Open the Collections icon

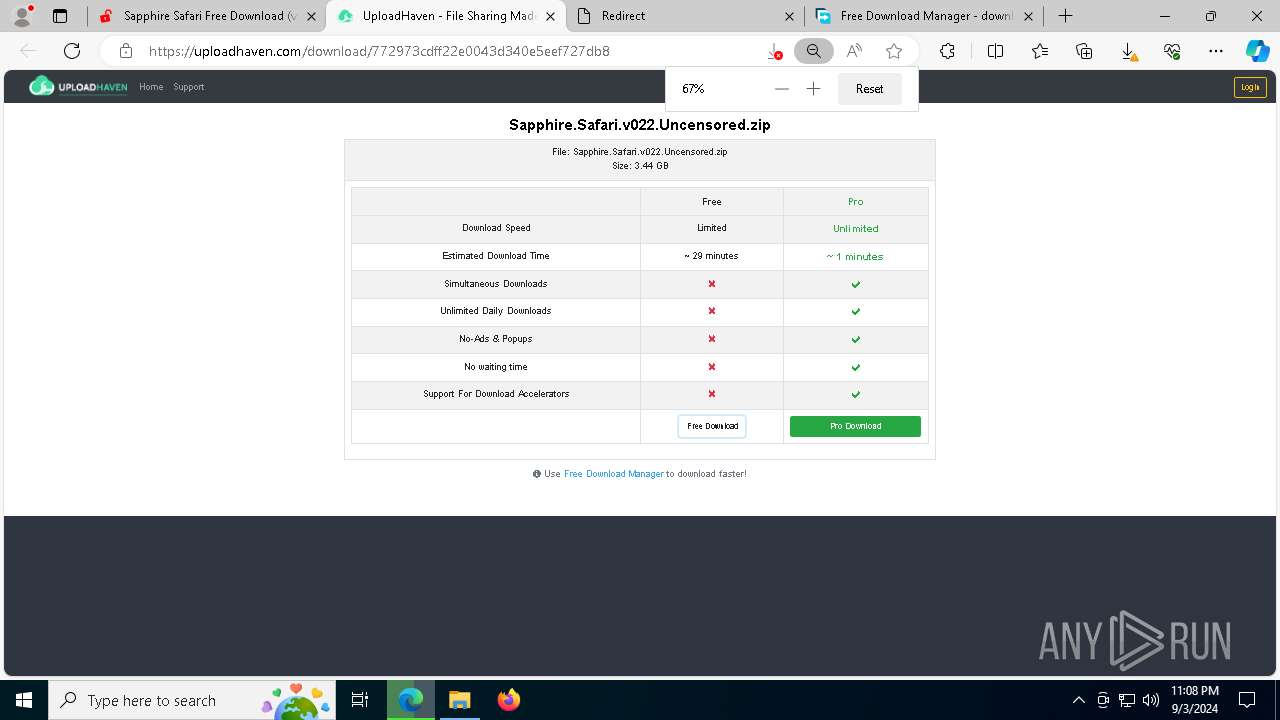pyautogui.click(x=1084, y=51)
